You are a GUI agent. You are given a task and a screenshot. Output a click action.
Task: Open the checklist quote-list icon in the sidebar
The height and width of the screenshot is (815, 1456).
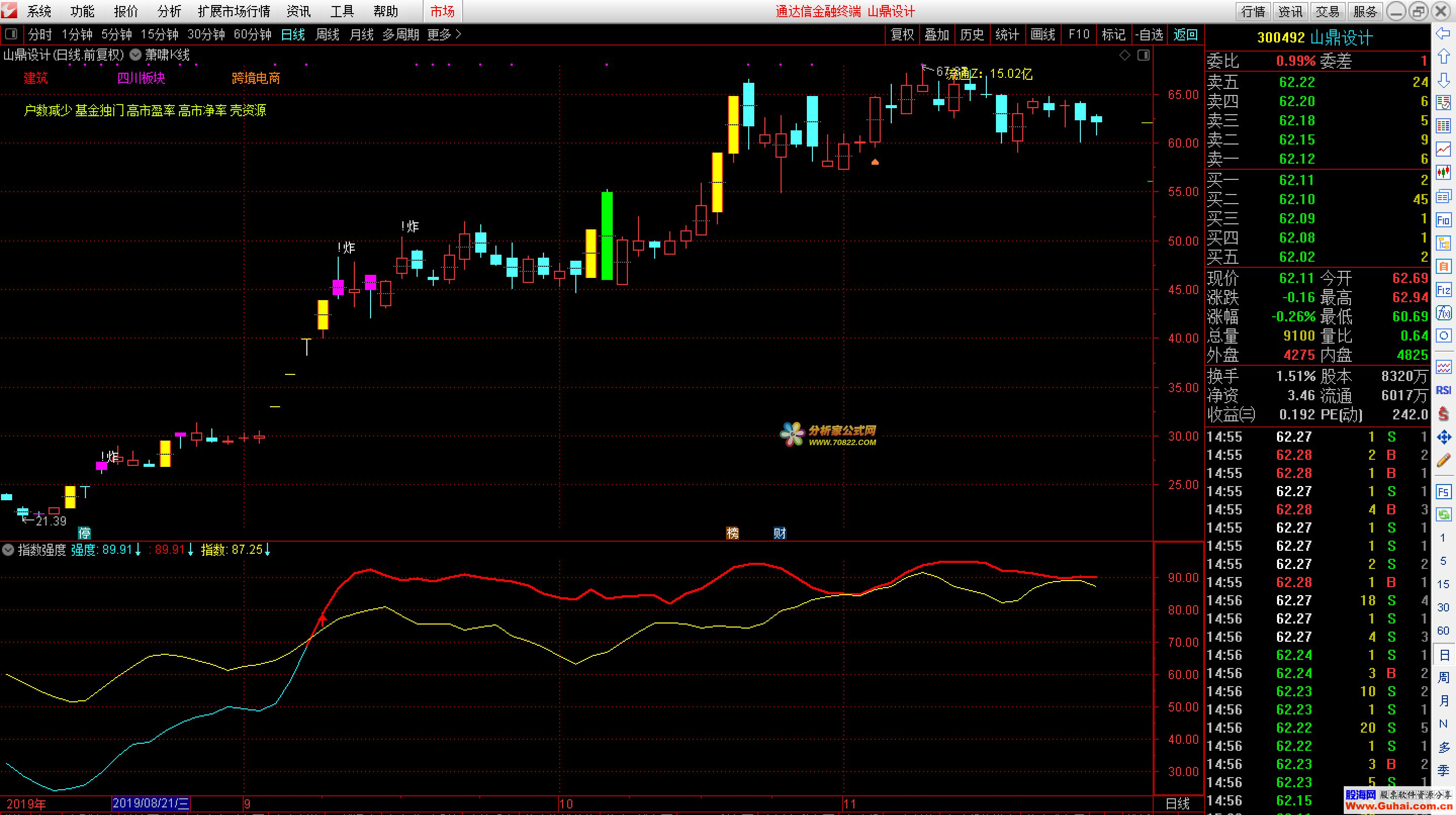point(1443,103)
